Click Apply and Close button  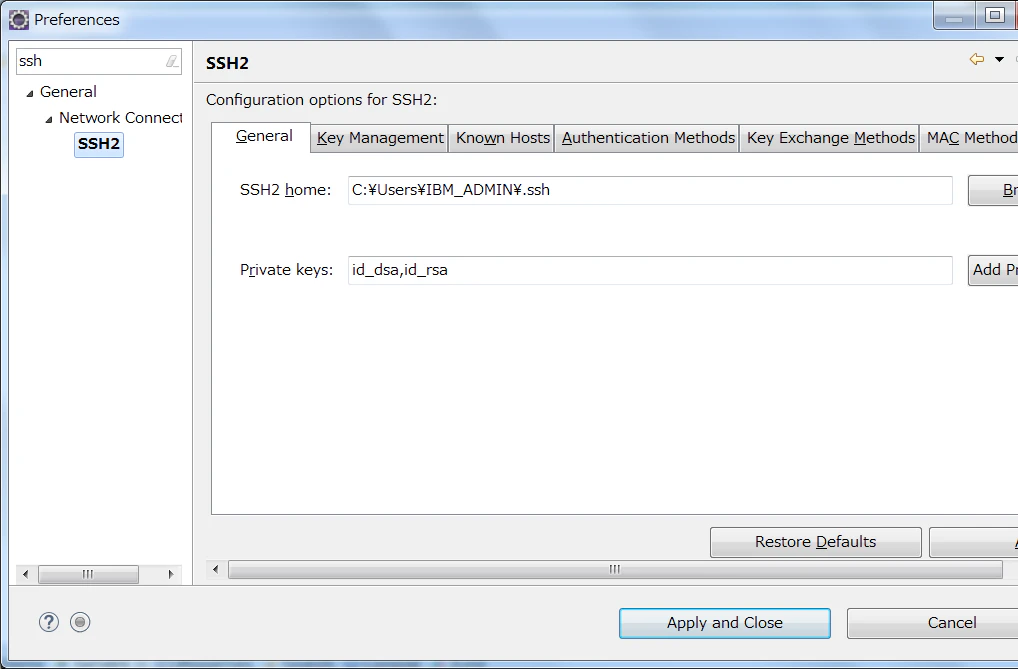click(x=725, y=624)
